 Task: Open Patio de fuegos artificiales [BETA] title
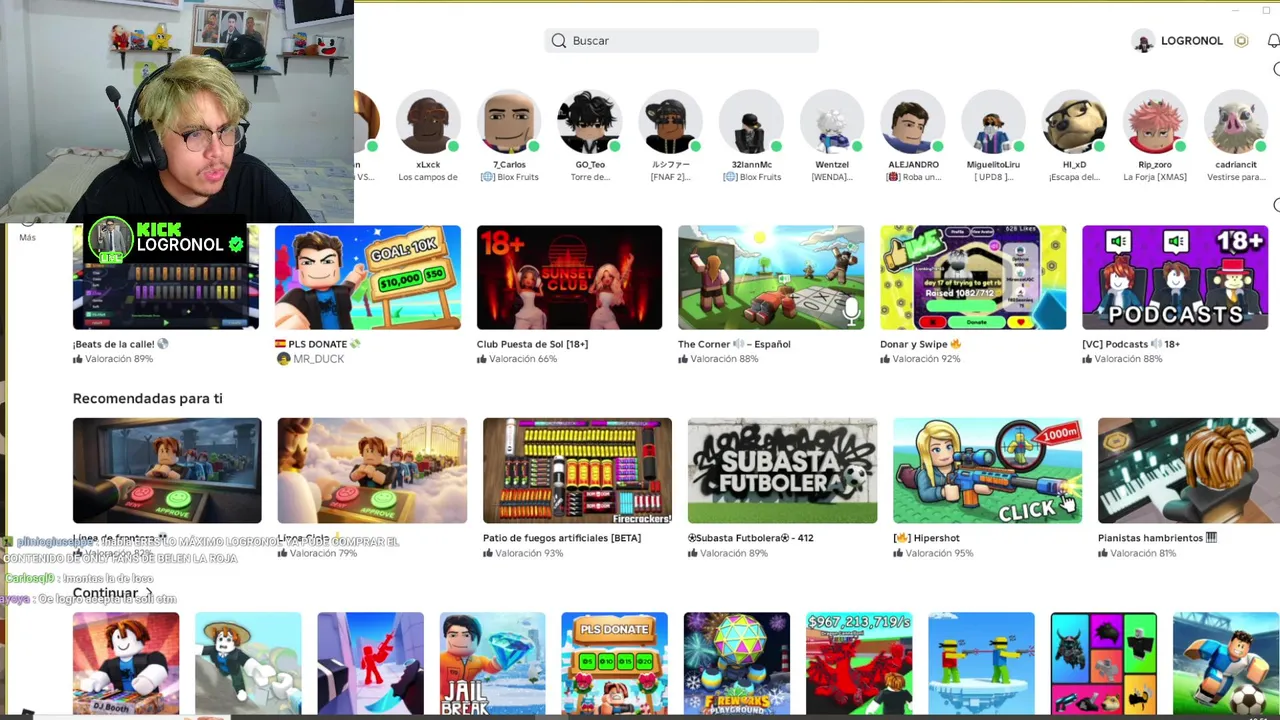click(x=562, y=538)
